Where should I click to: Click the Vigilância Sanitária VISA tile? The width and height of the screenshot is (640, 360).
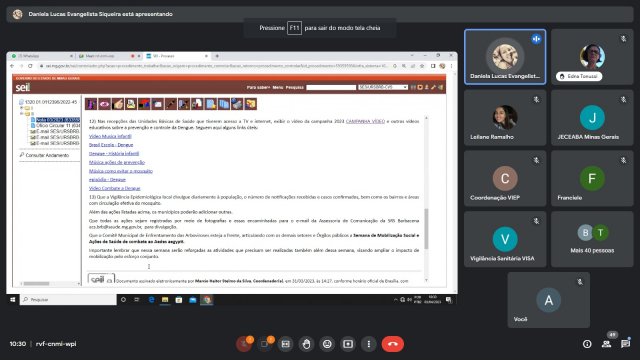pos(505,239)
